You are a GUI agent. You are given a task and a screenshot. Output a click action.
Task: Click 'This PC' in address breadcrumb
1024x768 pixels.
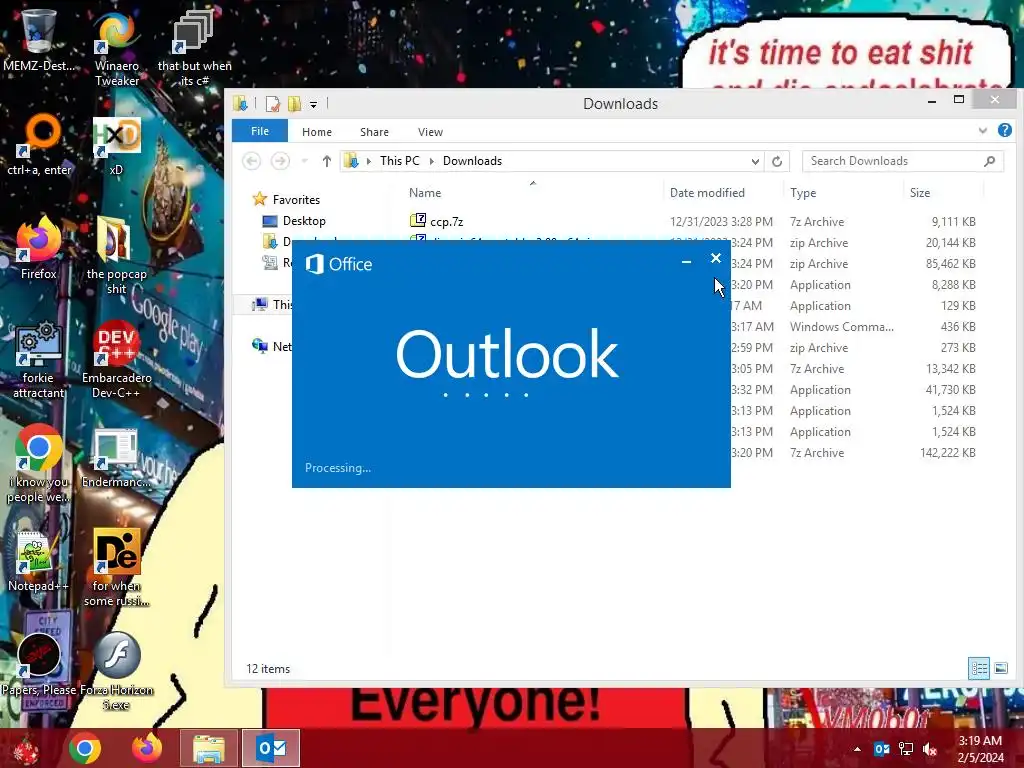[400, 161]
